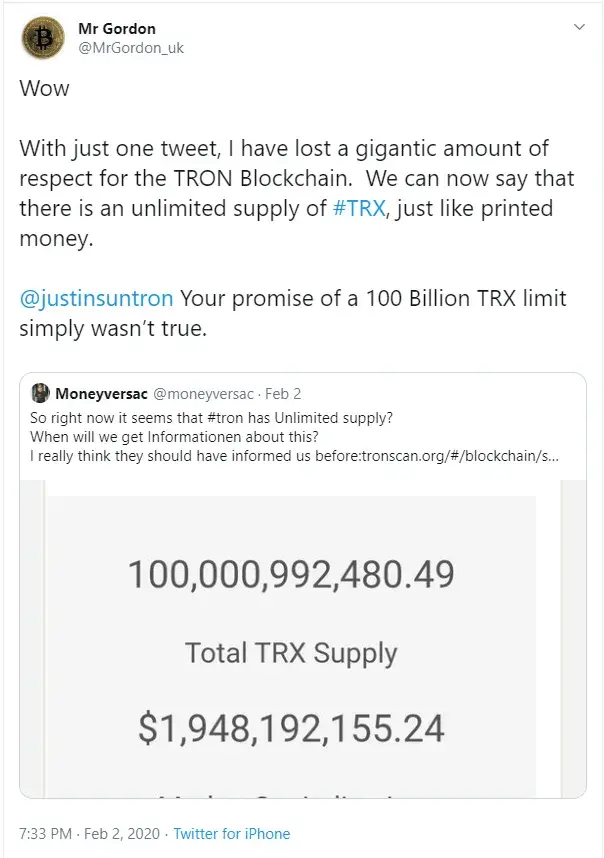This screenshot has height=858, width=604.
Task: Click the Twitter for iPhone source link
Action: [x=231, y=833]
